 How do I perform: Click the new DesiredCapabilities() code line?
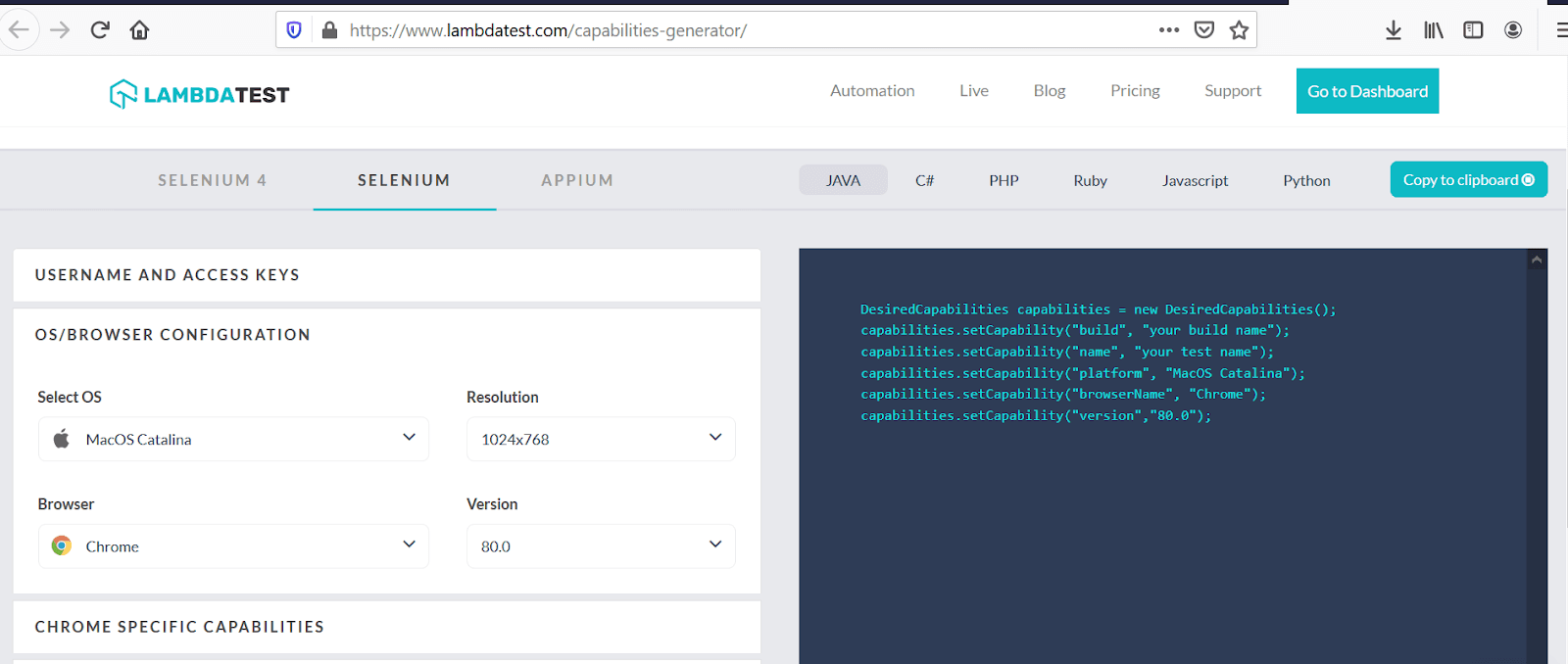(1098, 309)
